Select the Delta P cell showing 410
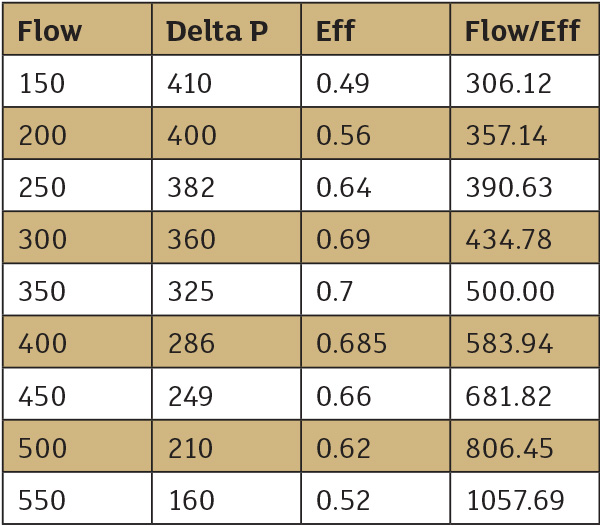The width and height of the screenshot is (600, 526). pyautogui.click(x=190, y=83)
